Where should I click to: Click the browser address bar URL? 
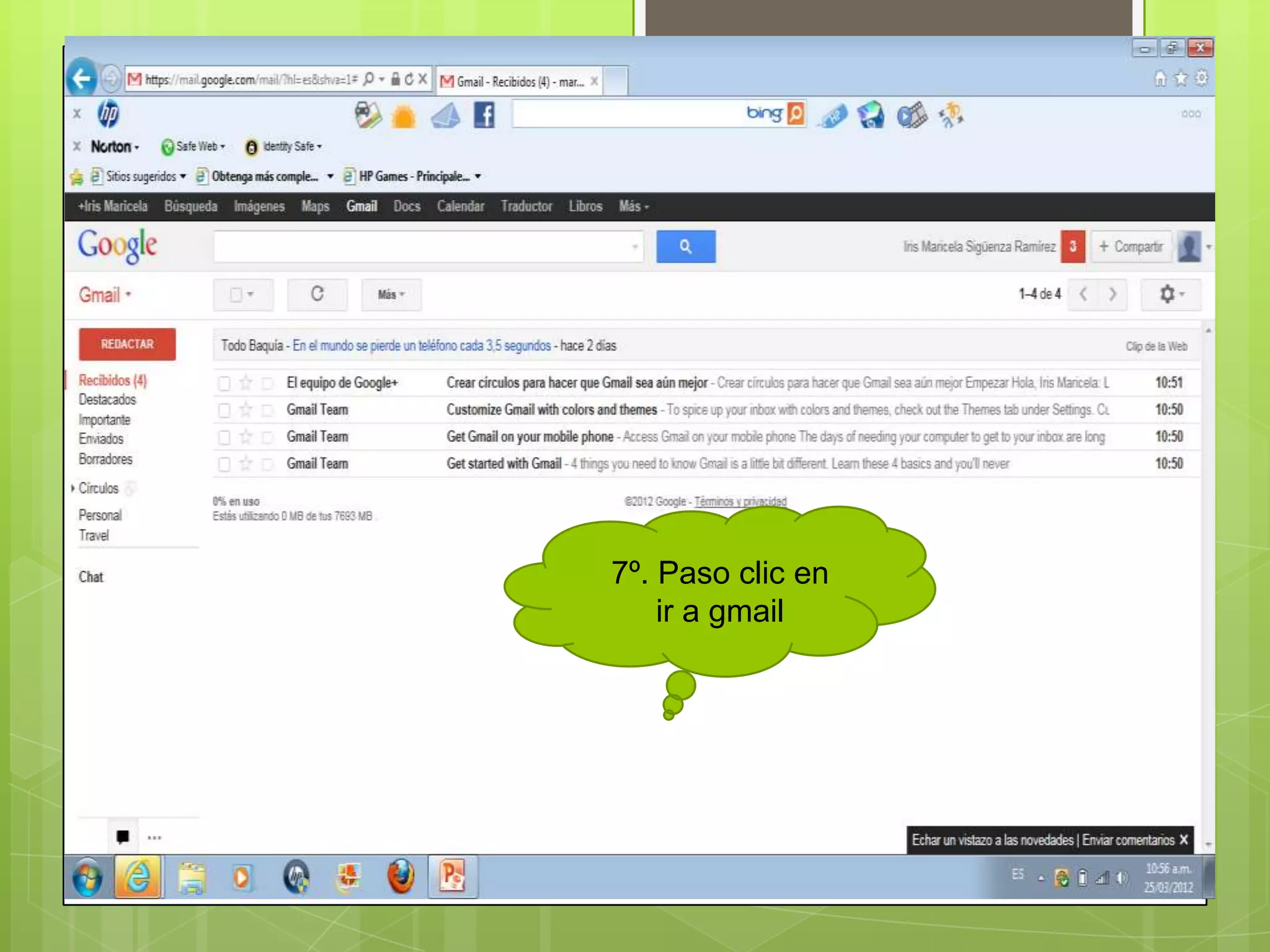coord(251,79)
